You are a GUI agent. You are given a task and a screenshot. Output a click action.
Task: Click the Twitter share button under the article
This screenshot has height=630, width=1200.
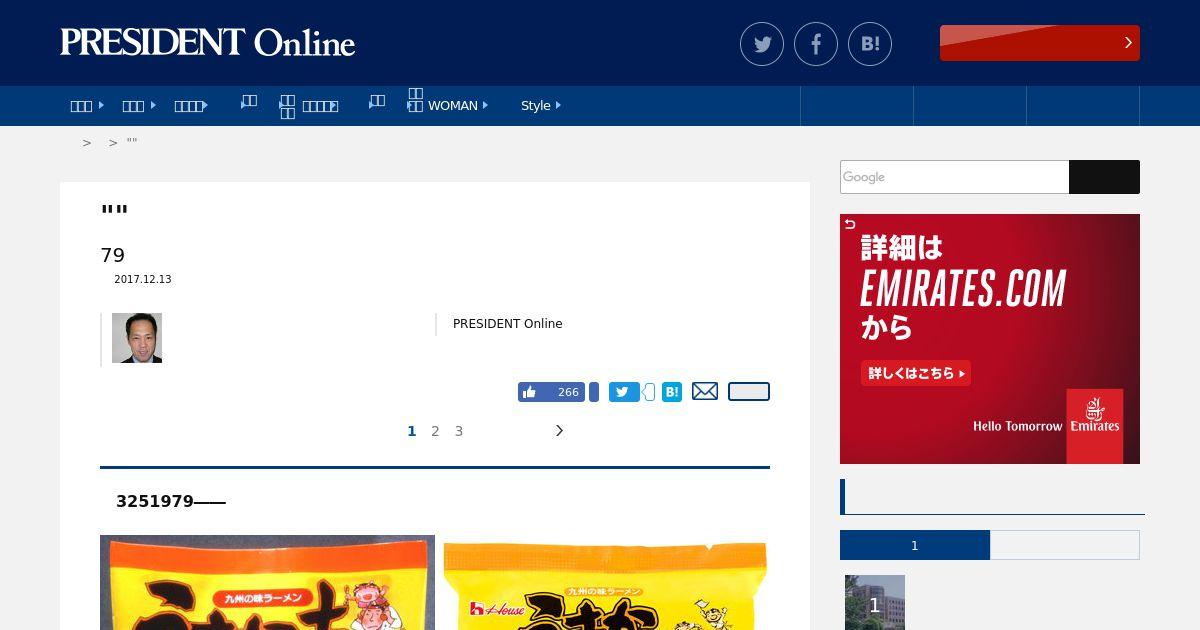pos(624,392)
